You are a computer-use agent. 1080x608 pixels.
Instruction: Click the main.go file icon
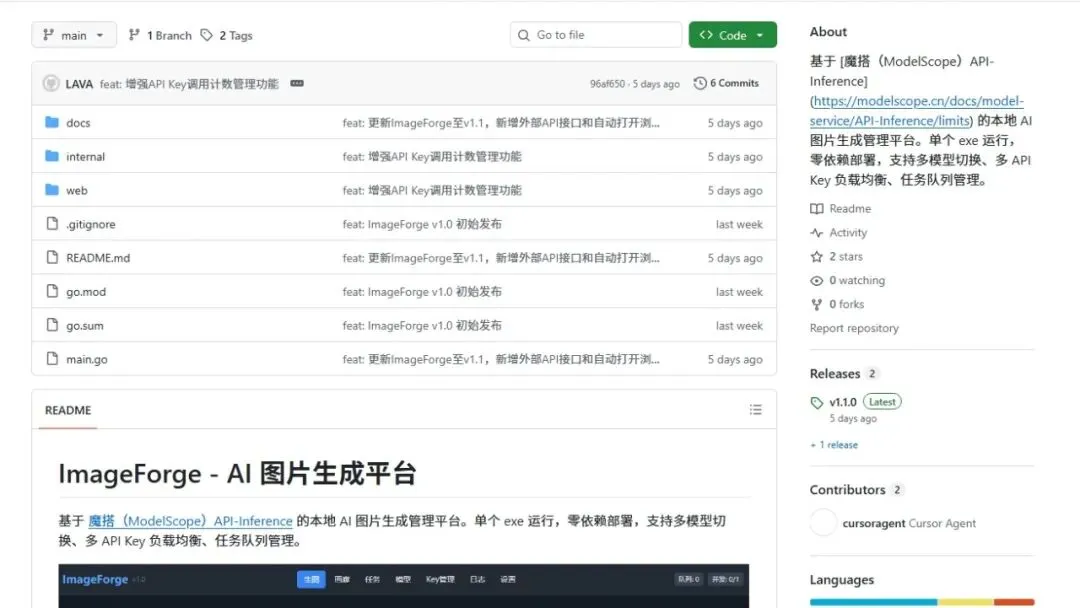click(x=52, y=359)
